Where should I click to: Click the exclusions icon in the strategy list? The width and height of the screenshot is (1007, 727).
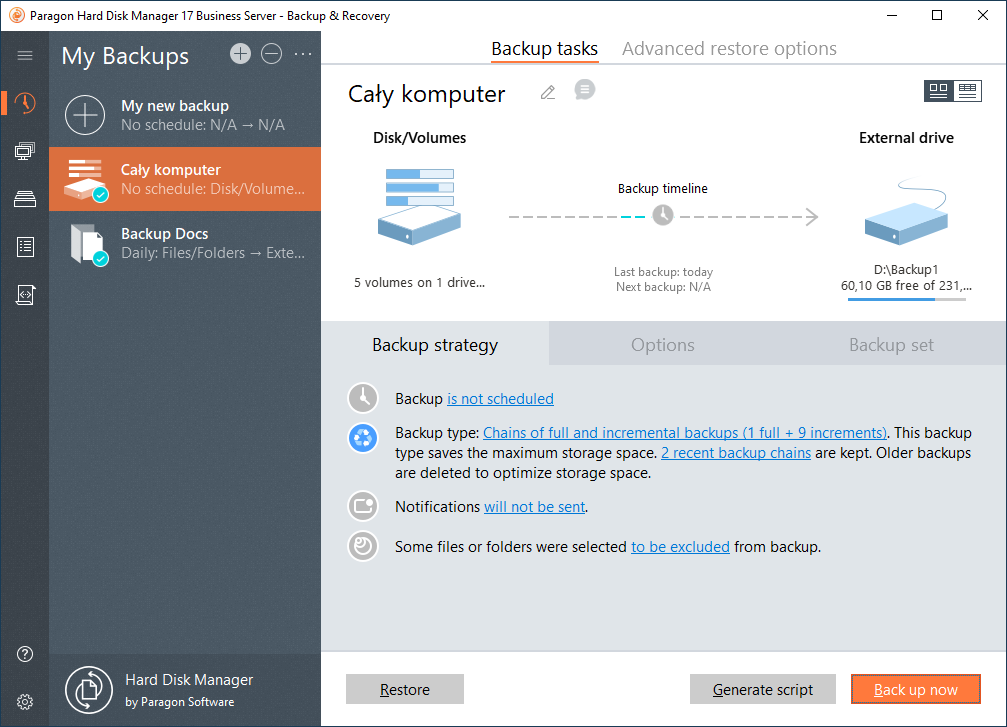[x=363, y=547]
